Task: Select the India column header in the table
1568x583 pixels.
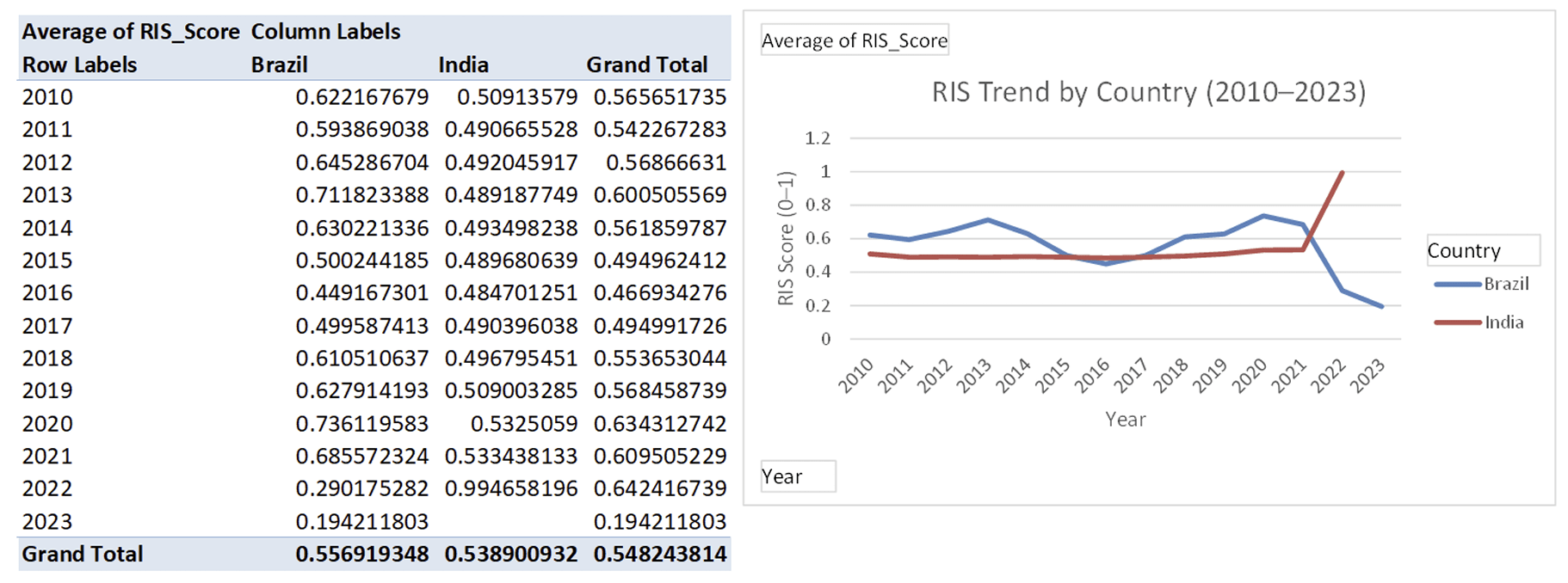Action: (463, 64)
